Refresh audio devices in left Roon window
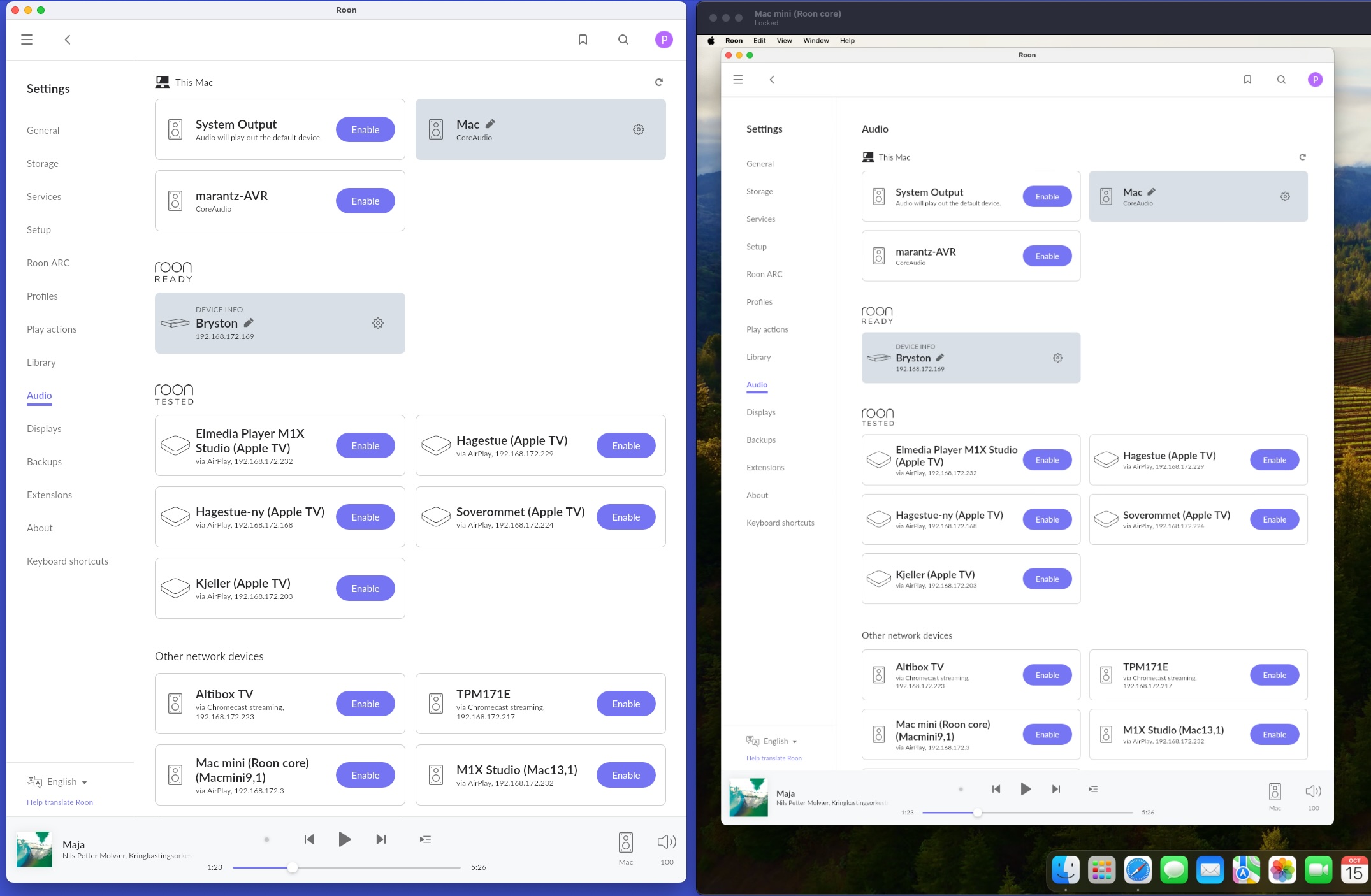This screenshot has height=896, width=1371. click(659, 82)
